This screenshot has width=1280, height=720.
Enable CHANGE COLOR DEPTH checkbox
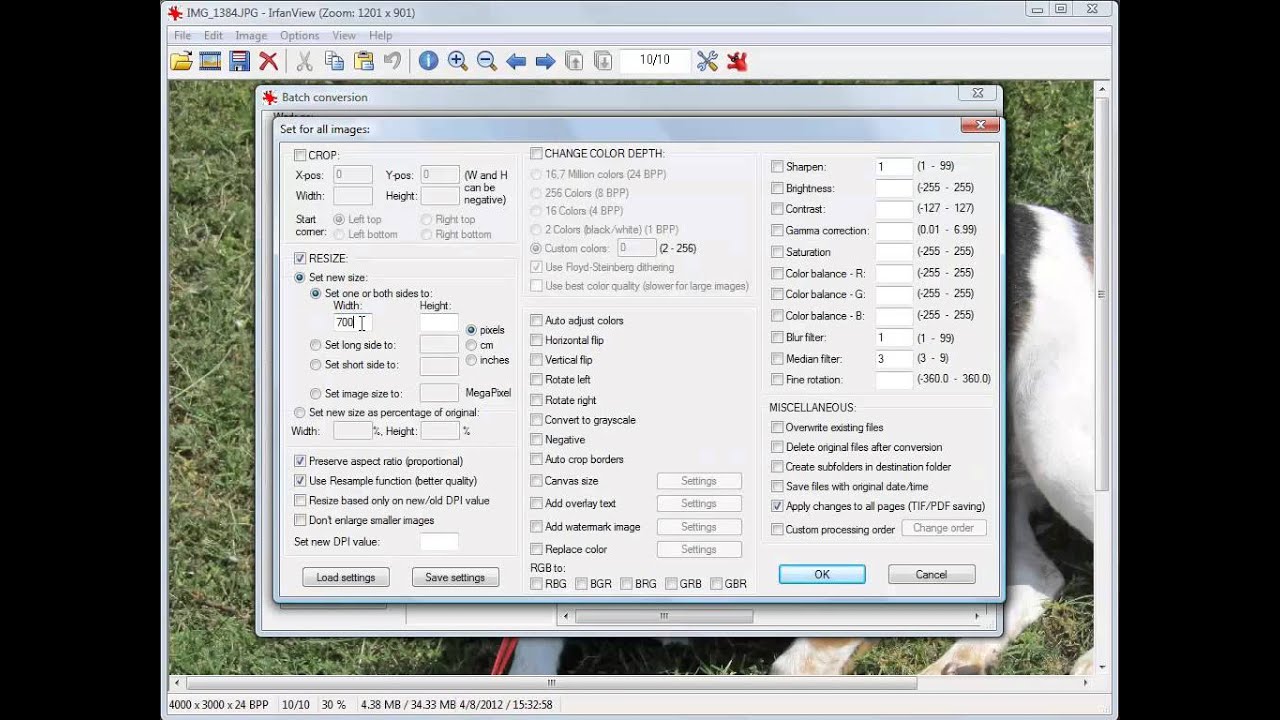[536, 153]
